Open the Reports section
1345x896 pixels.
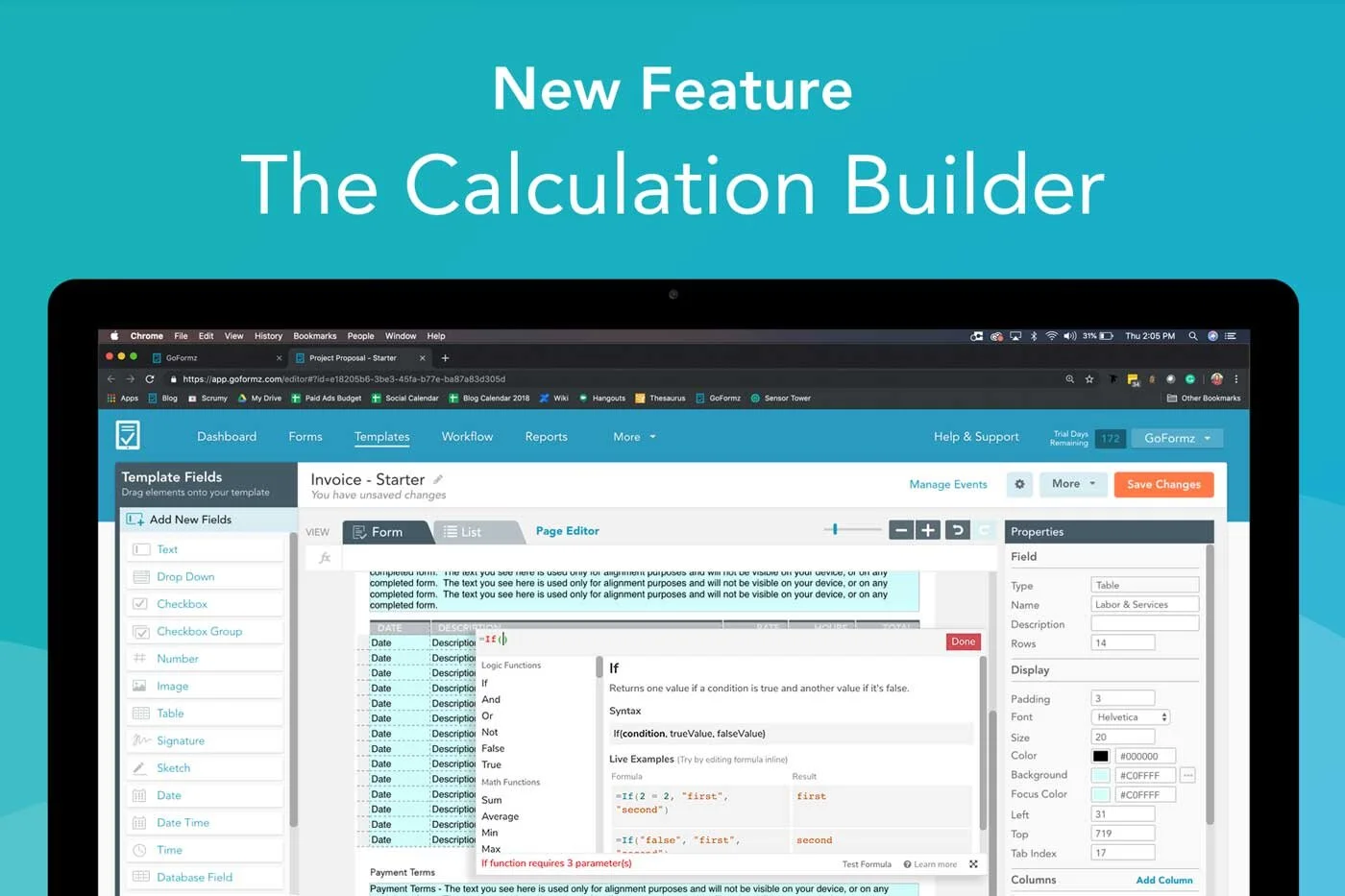pos(546,436)
